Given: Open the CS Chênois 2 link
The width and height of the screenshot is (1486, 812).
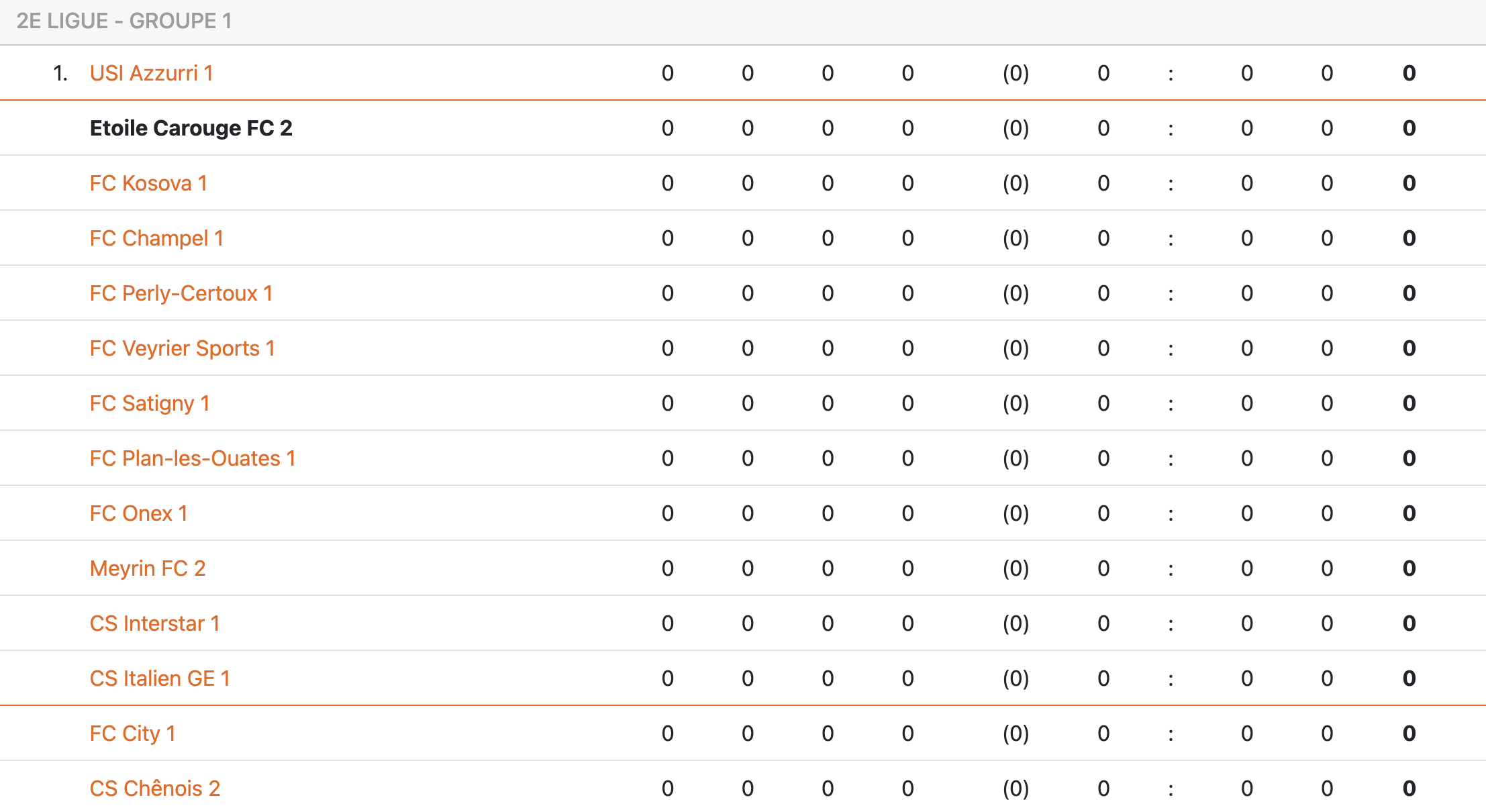Looking at the screenshot, I should (x=155, y=789).
